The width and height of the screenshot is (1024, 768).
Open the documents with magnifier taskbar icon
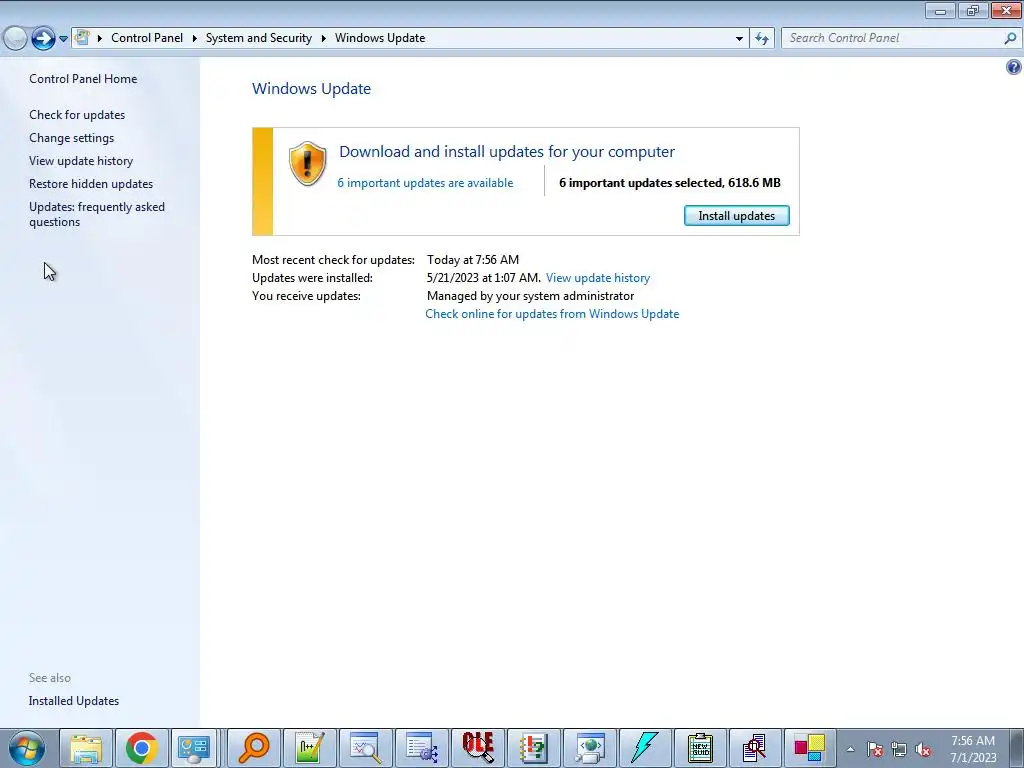(756, 748)
